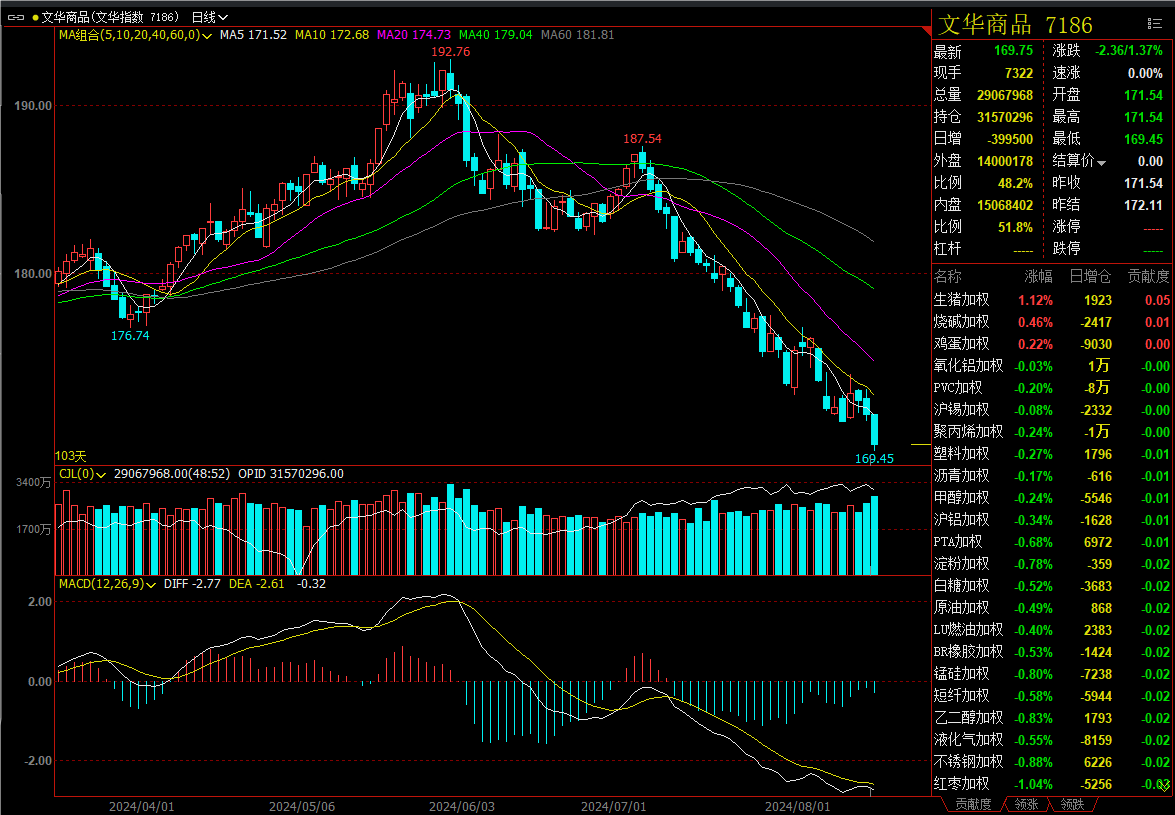This screenshot has width=1175, height=815.
Task: Click the chain link icon in title bar
Action: (16, 17)
